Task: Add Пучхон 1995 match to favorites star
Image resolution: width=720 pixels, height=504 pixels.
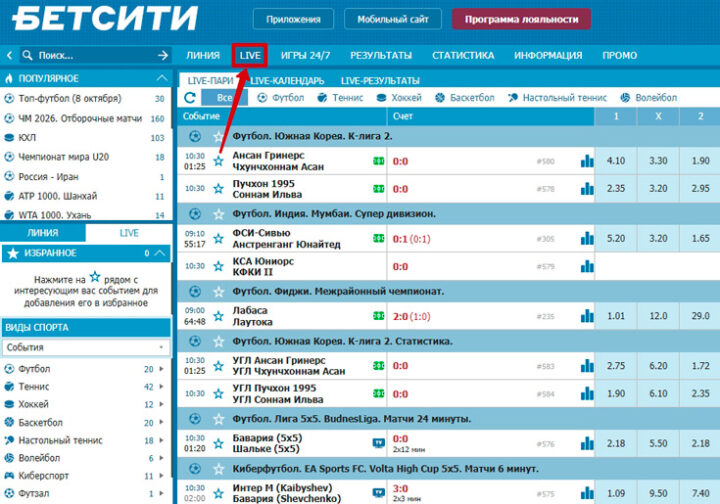Action: [218, 188]
